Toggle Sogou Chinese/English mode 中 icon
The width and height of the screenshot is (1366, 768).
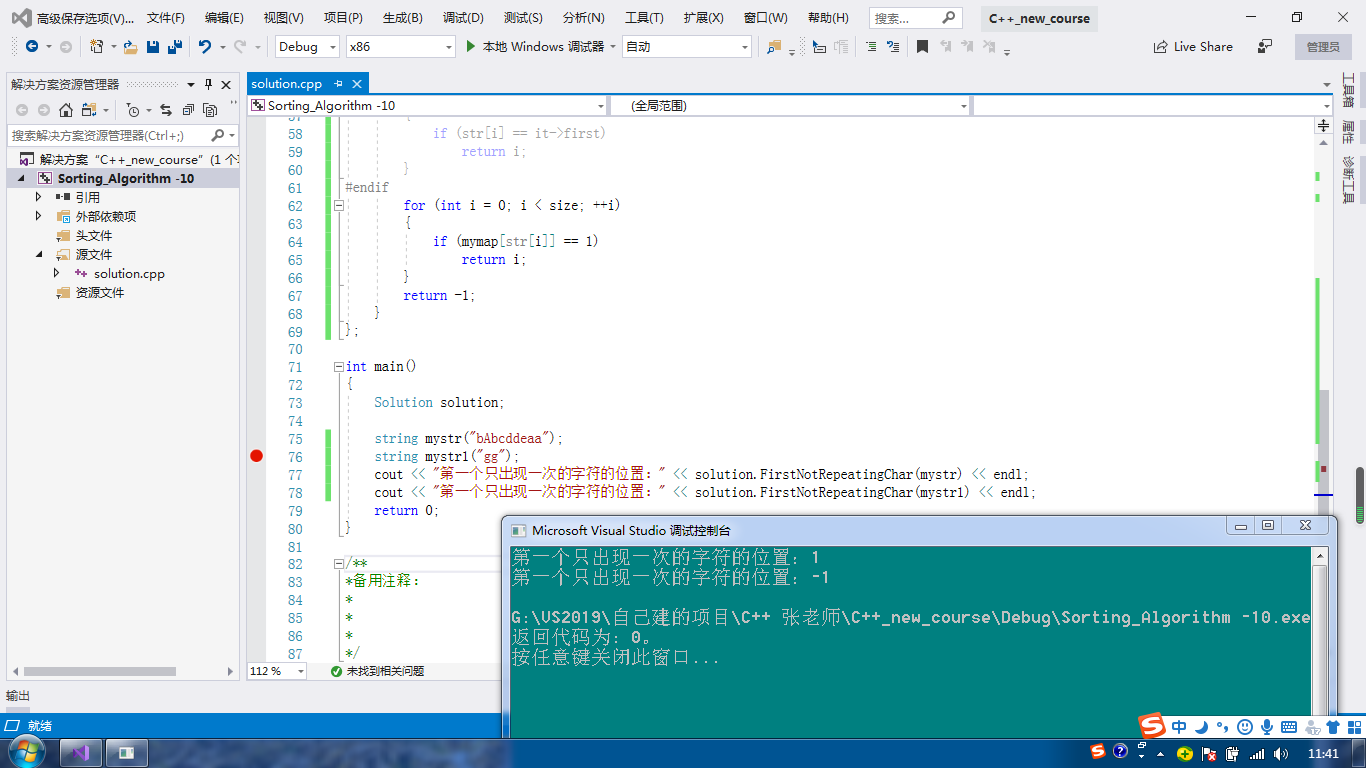point(1180,727)
